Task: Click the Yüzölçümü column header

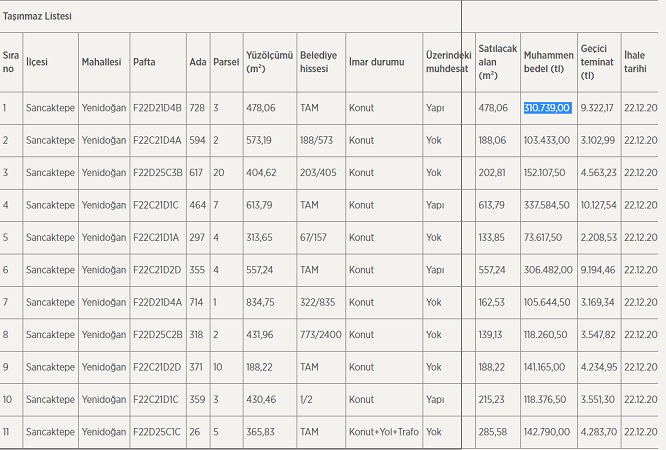Action: tap(268, 62)
